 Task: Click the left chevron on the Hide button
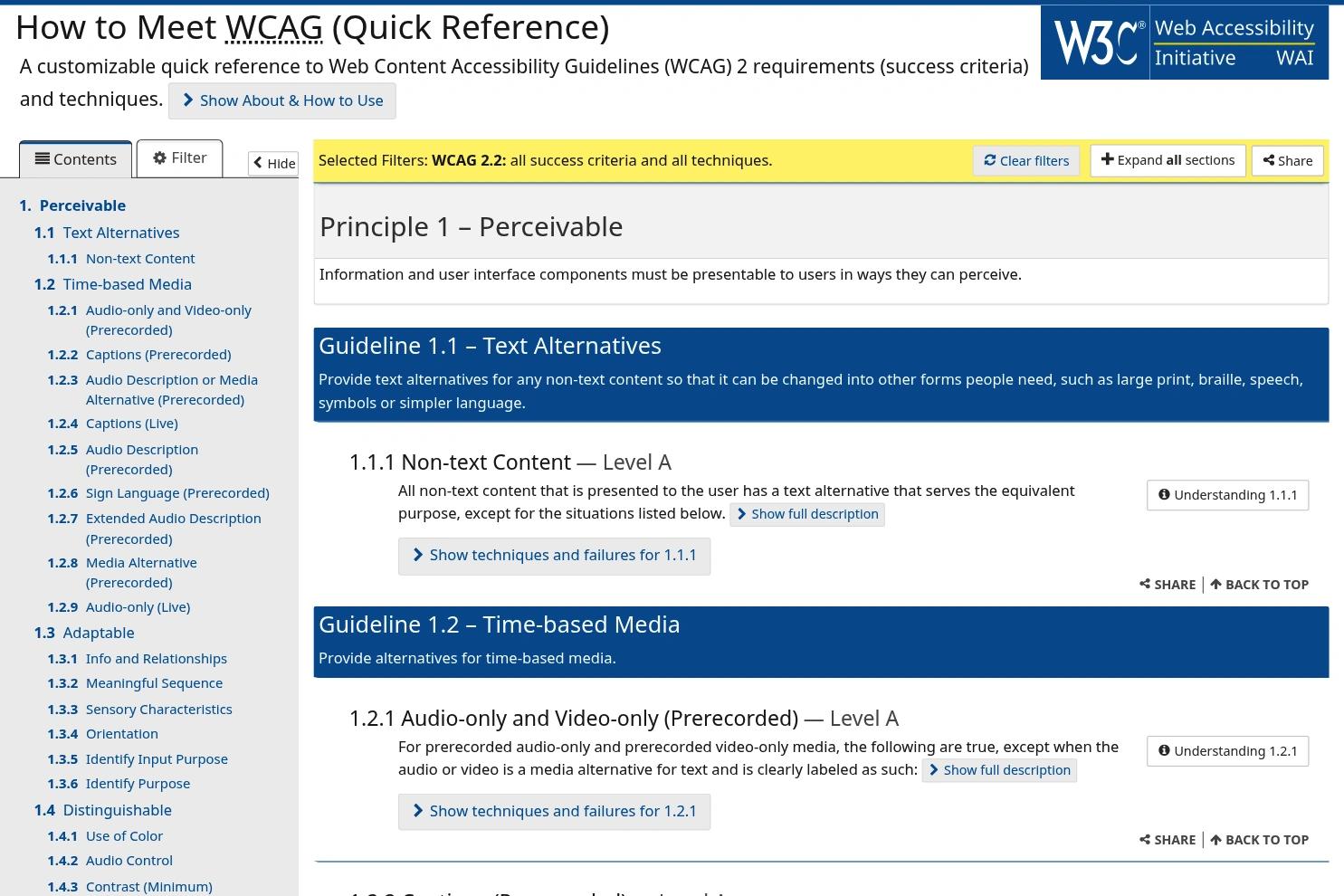[257, 164]
